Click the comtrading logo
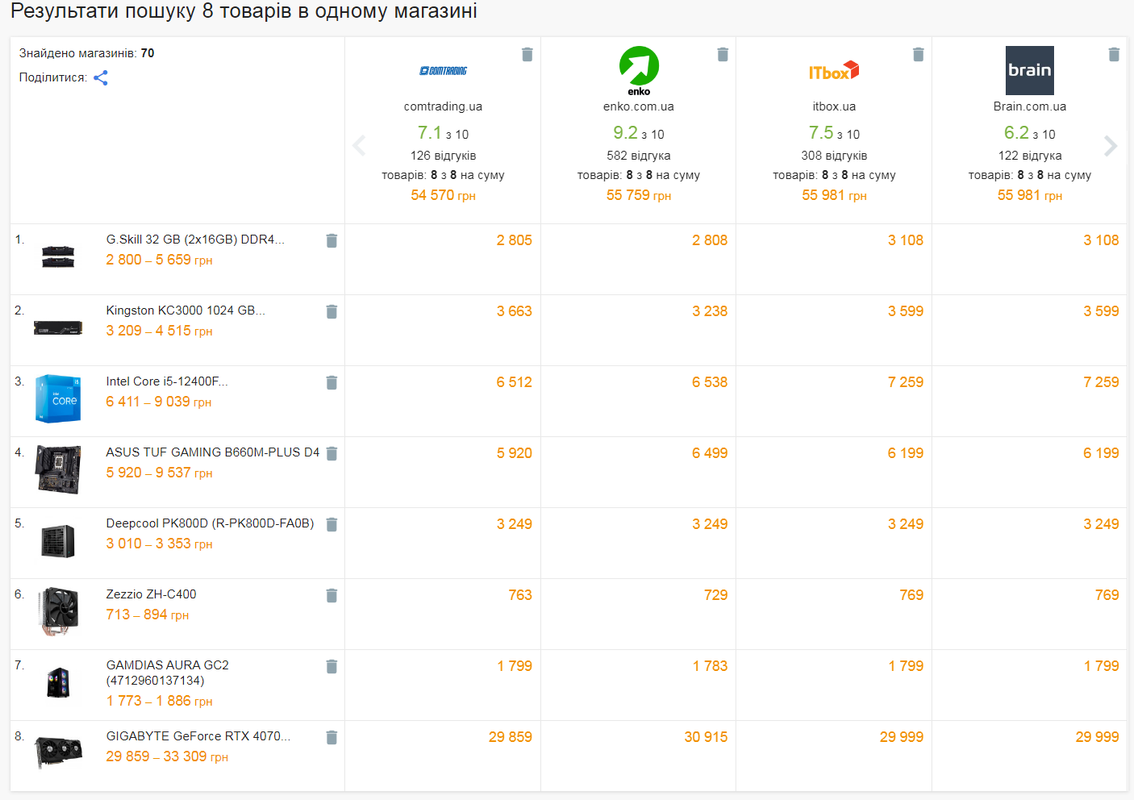1134x800 pixels. [x=443, y=71]
